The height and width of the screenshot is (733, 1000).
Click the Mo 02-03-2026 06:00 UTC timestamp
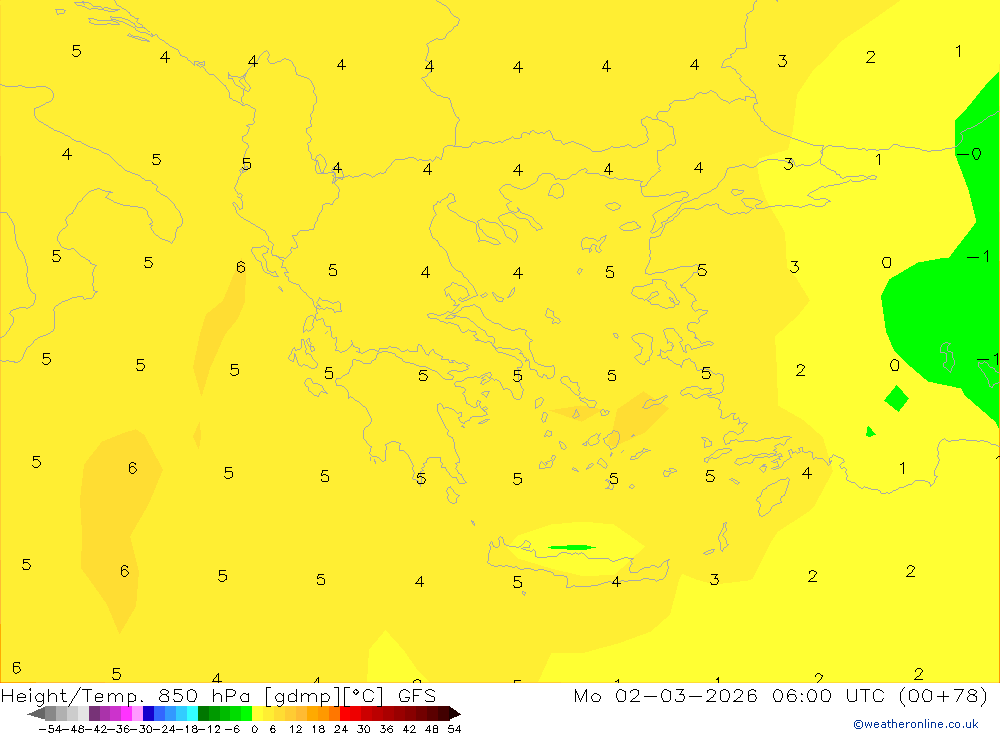[781, 695]
